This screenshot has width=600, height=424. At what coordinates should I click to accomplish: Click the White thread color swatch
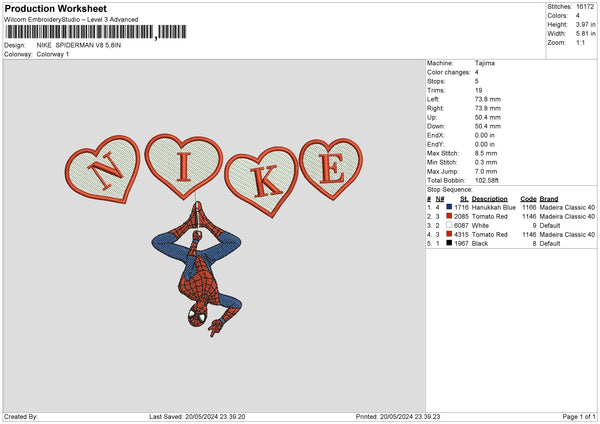pos(449,225)
